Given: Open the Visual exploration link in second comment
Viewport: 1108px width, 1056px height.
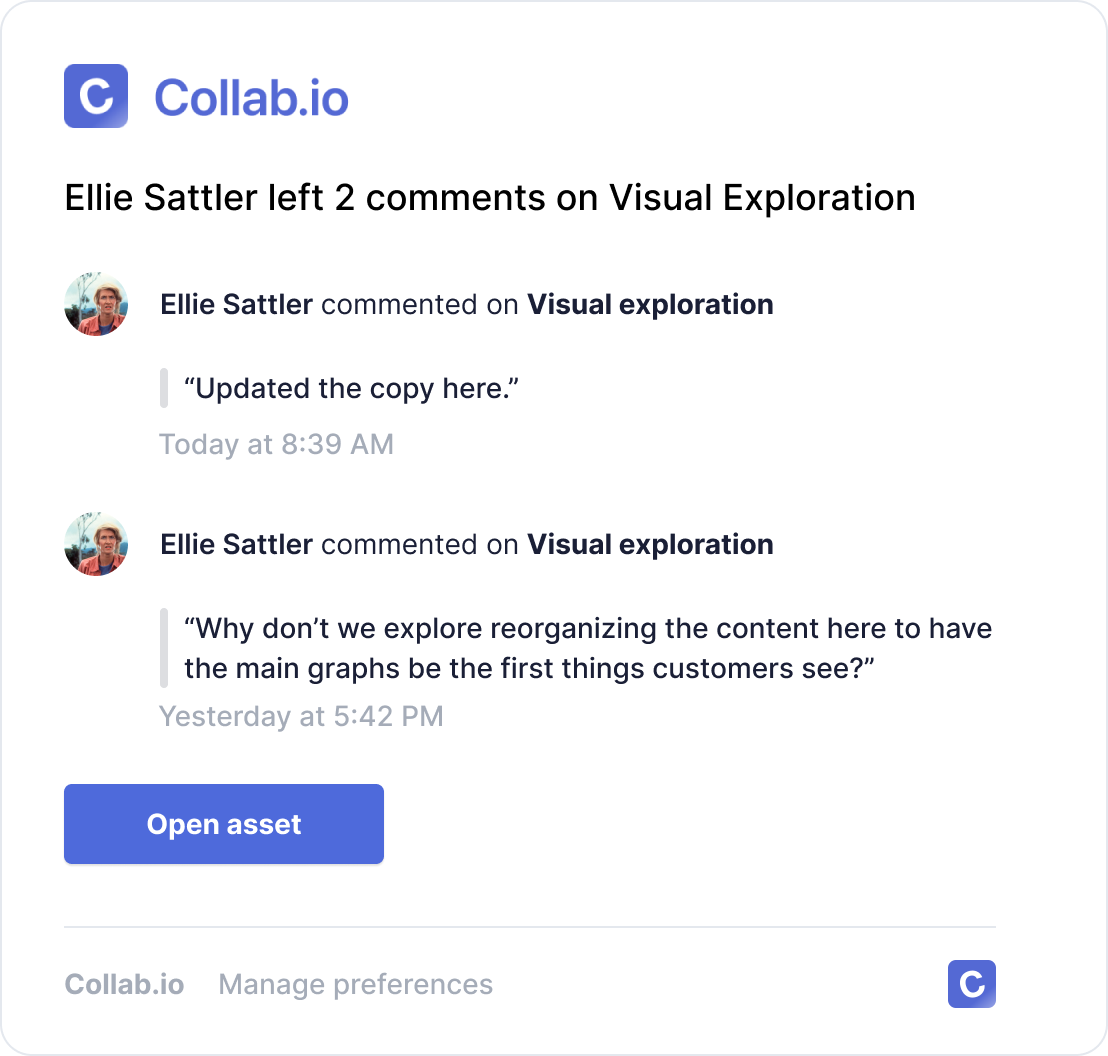Looking at the screenshot, I should 650,544.
